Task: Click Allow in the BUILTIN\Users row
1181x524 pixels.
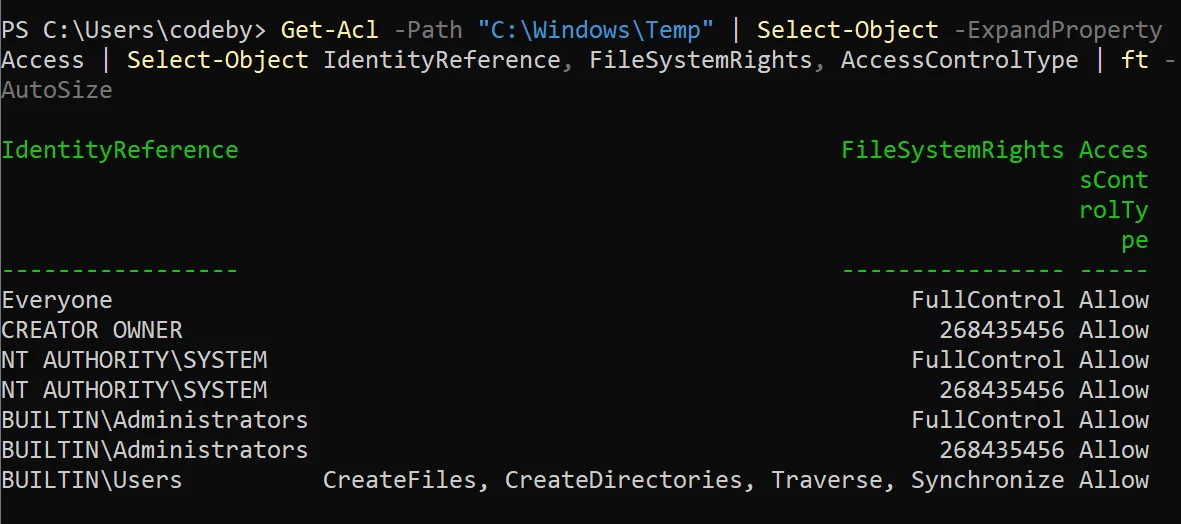Action: click(1113, 480)
